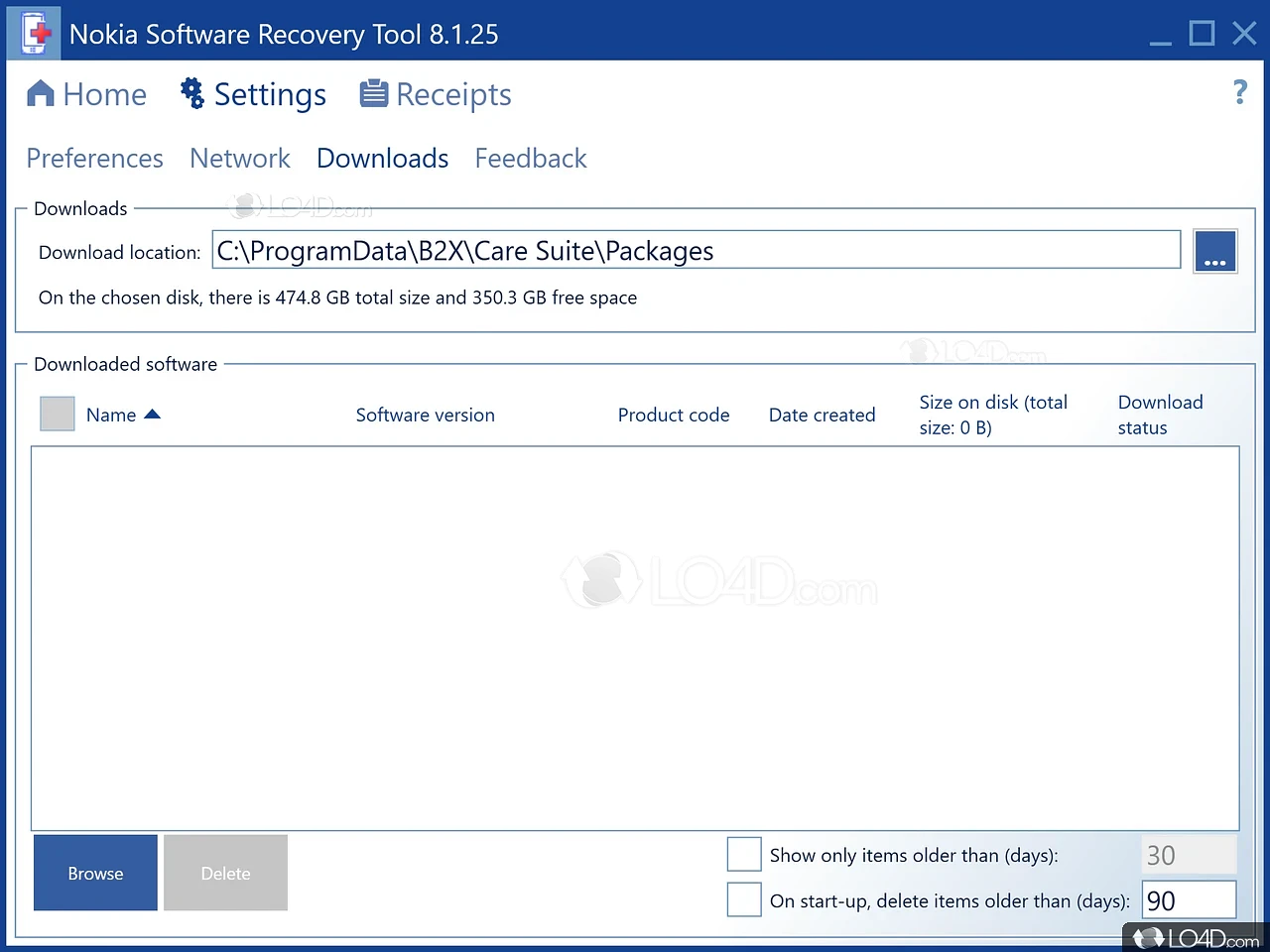
Task: Click the 90 days input field
Action: tap(1190, 899)
